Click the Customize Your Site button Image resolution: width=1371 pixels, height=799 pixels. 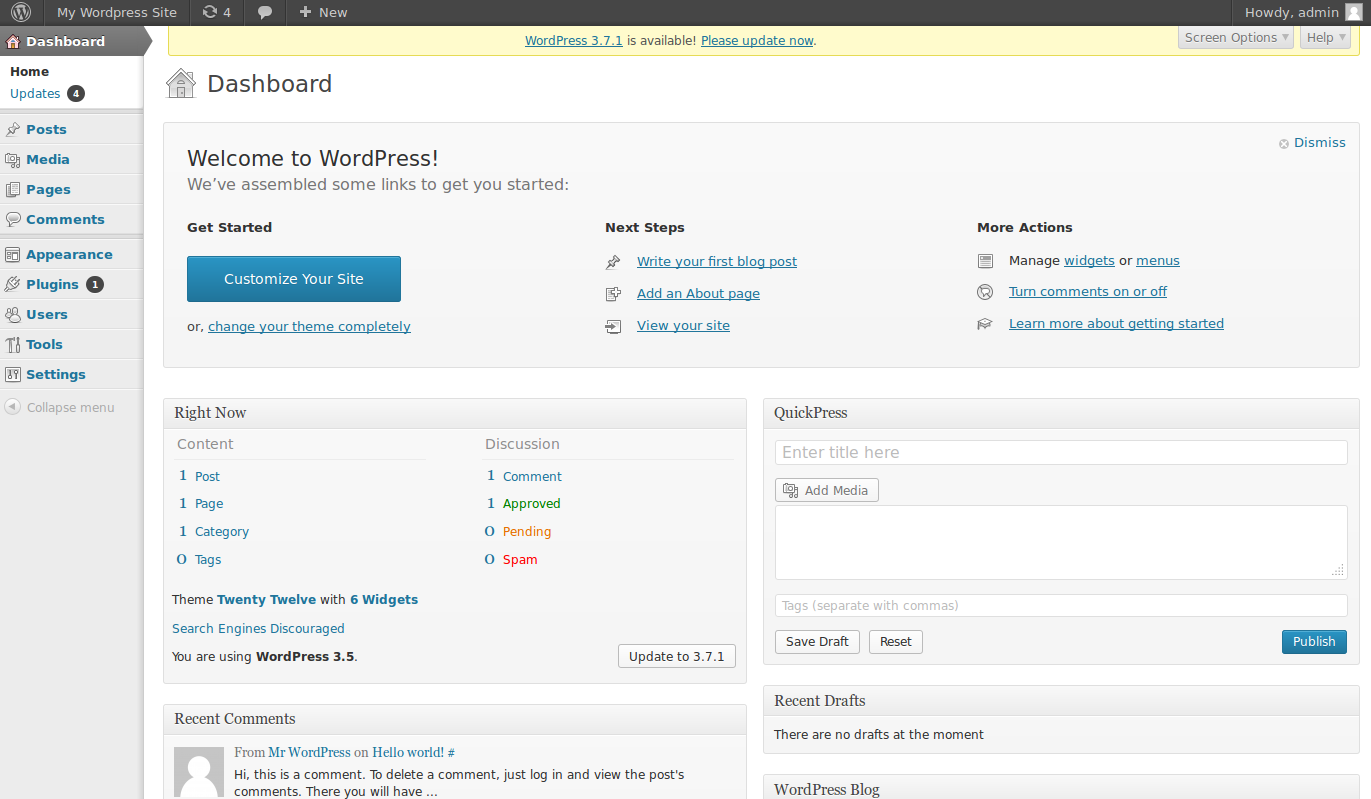click(x=294, y=279)
